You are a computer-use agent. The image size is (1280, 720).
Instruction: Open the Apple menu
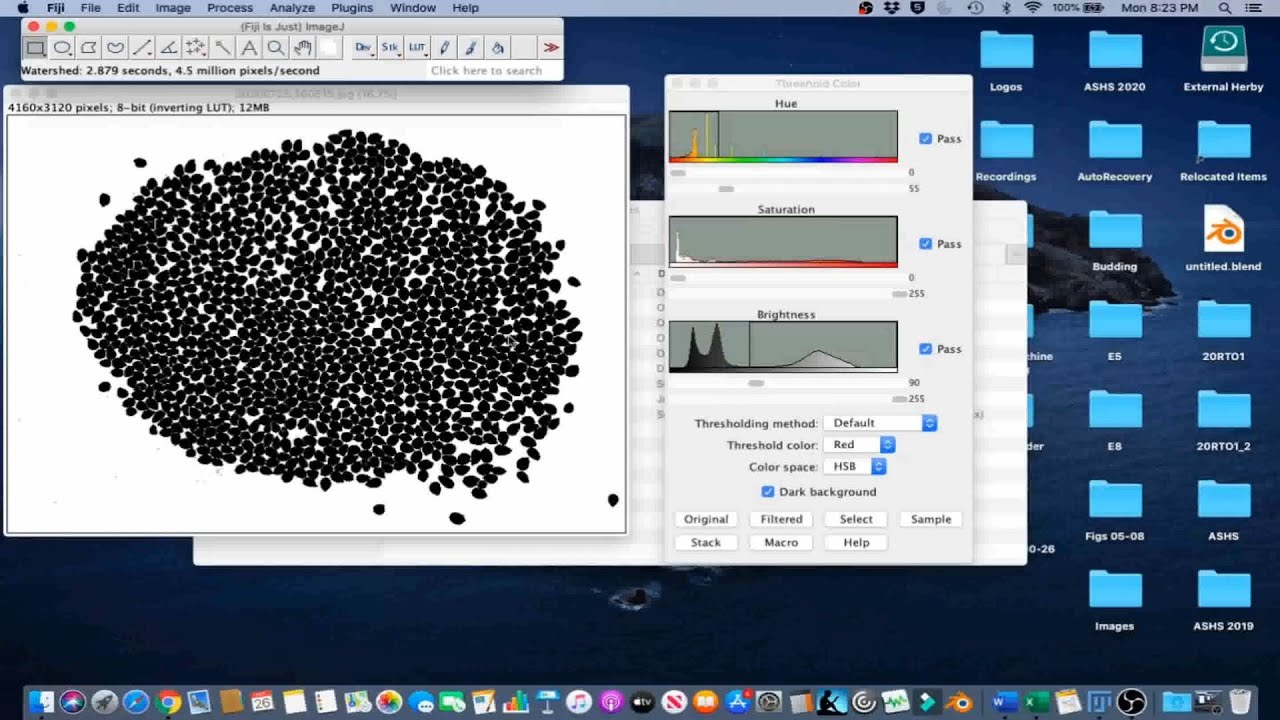click(x=22, y=8)
